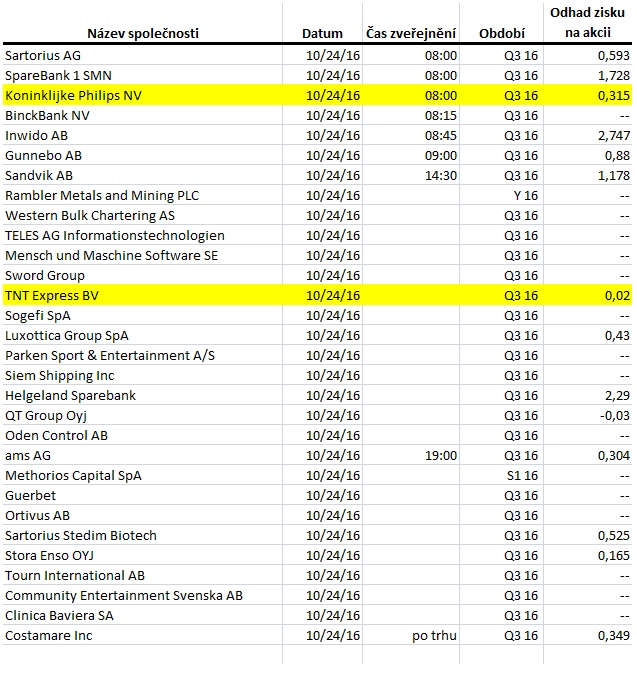Click the estimate value '1,178'
Screen dimensions: 637x676
pyautogui.click(x=614, y=176)
